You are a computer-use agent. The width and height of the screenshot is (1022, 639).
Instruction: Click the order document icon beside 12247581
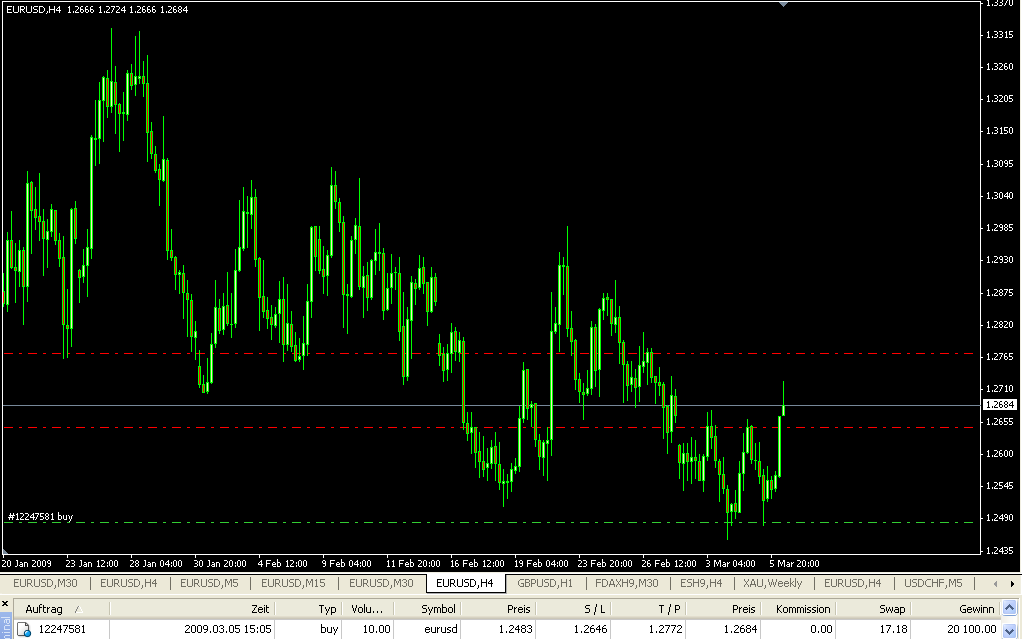point(23,629)
